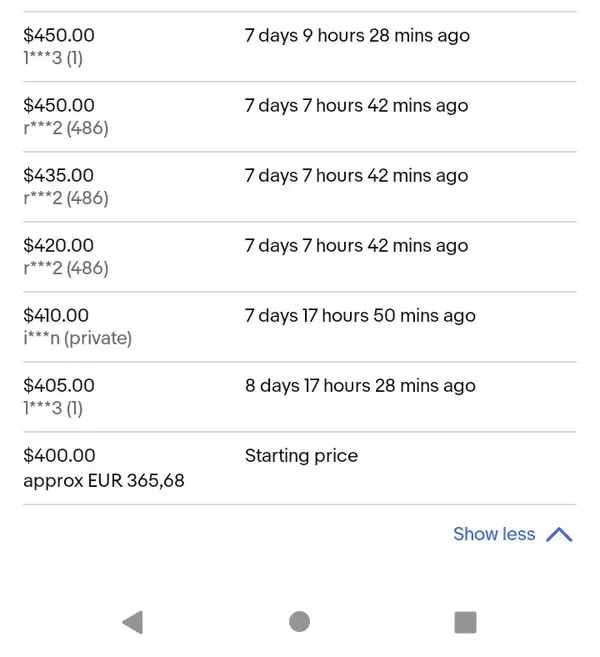
Task: Select bidder r***2 (486) on $450.00 bid
Action: click(66, 128)
